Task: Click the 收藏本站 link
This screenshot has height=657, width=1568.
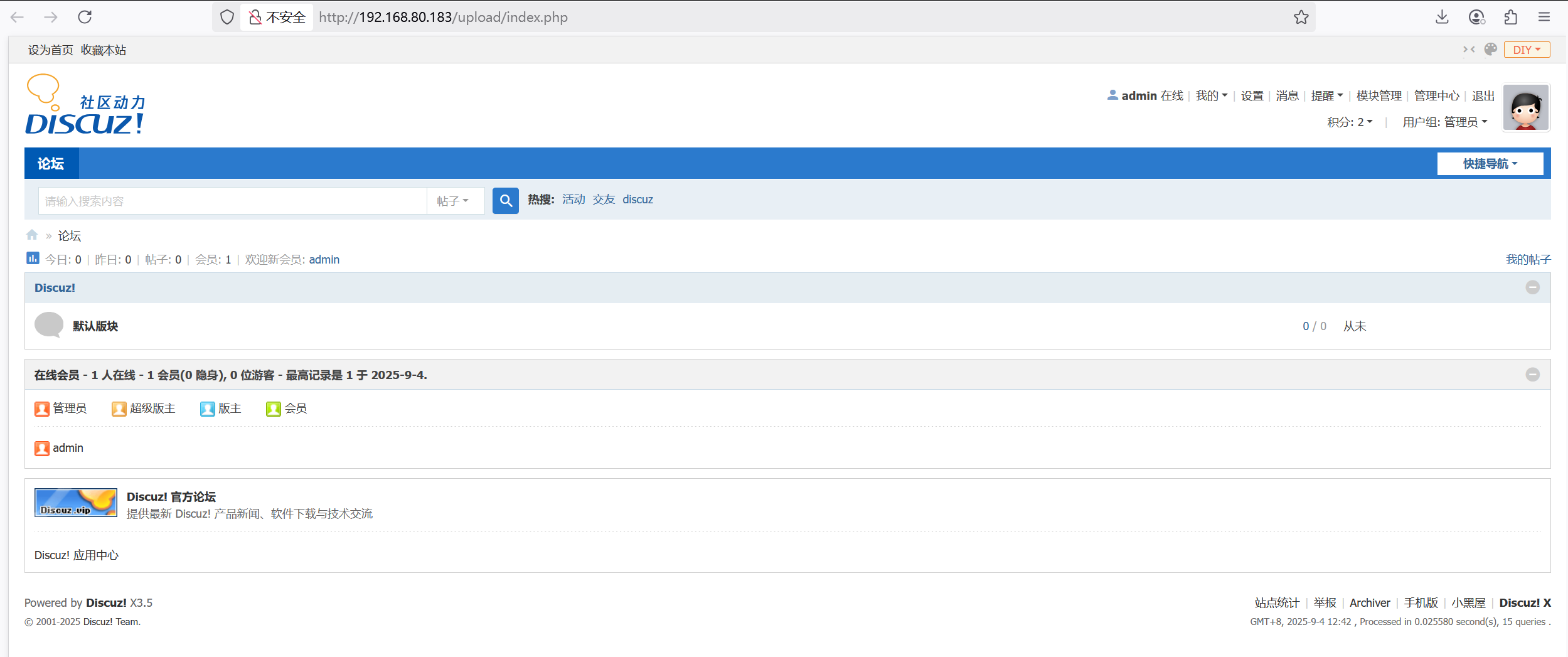Action: coord(104,50)
